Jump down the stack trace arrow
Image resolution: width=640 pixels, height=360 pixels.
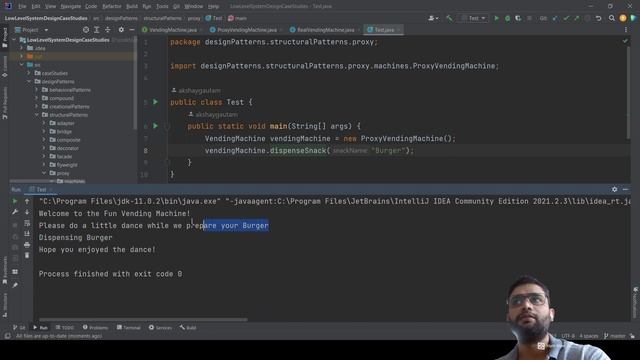[x=27, y=212]
